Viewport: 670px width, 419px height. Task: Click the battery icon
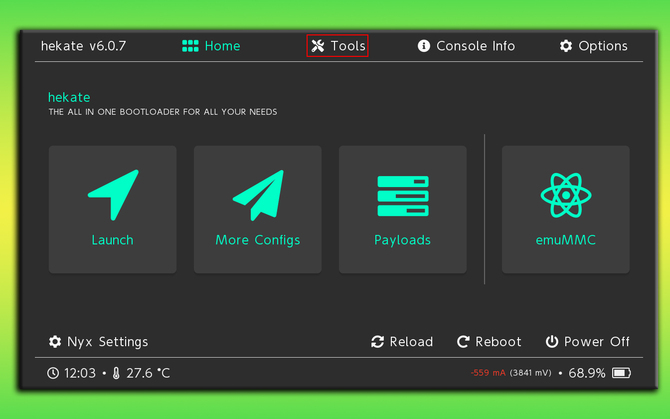point(621,373)
